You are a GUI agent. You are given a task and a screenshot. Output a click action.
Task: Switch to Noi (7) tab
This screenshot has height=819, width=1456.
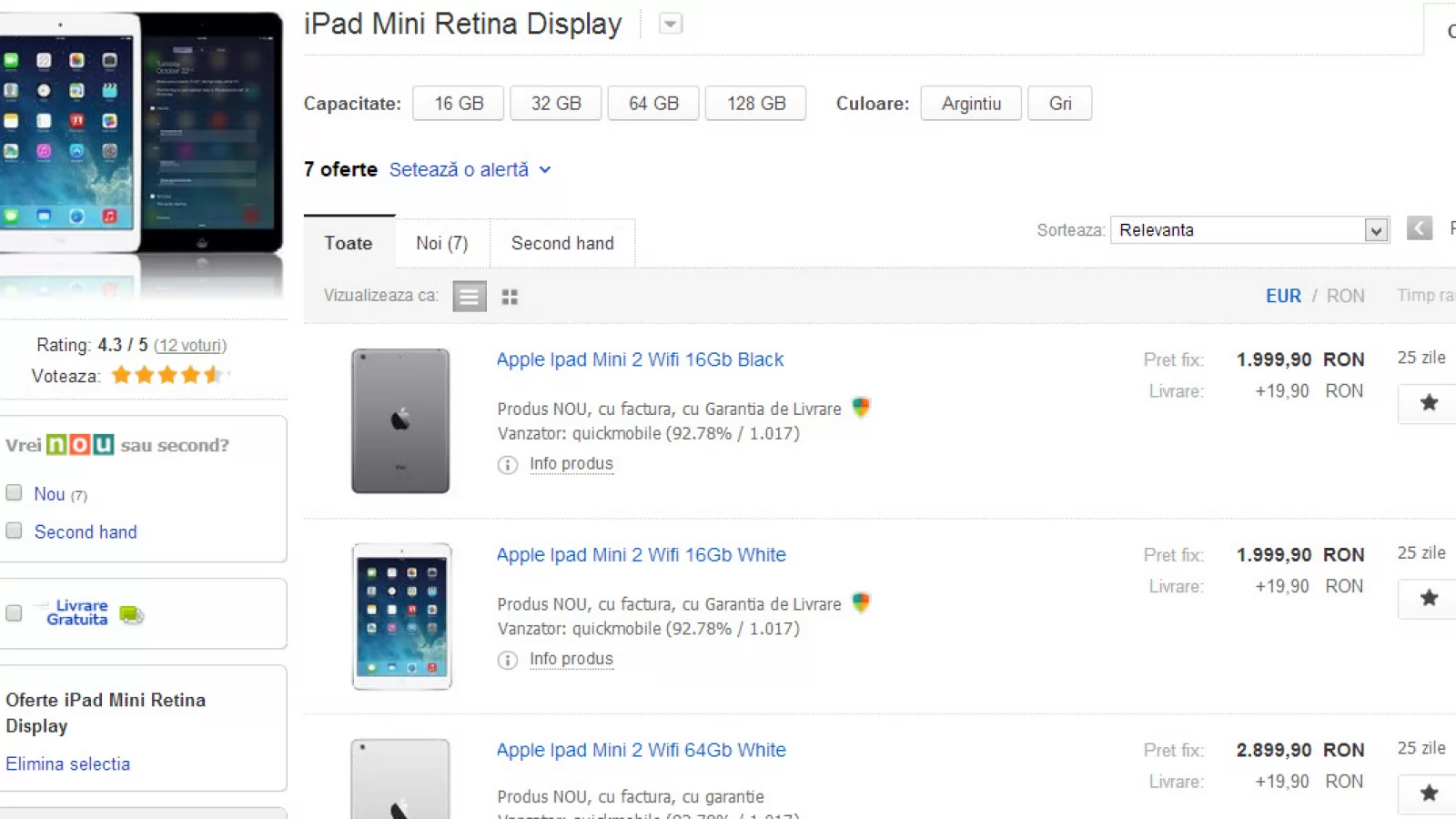[x=442, y=243]
